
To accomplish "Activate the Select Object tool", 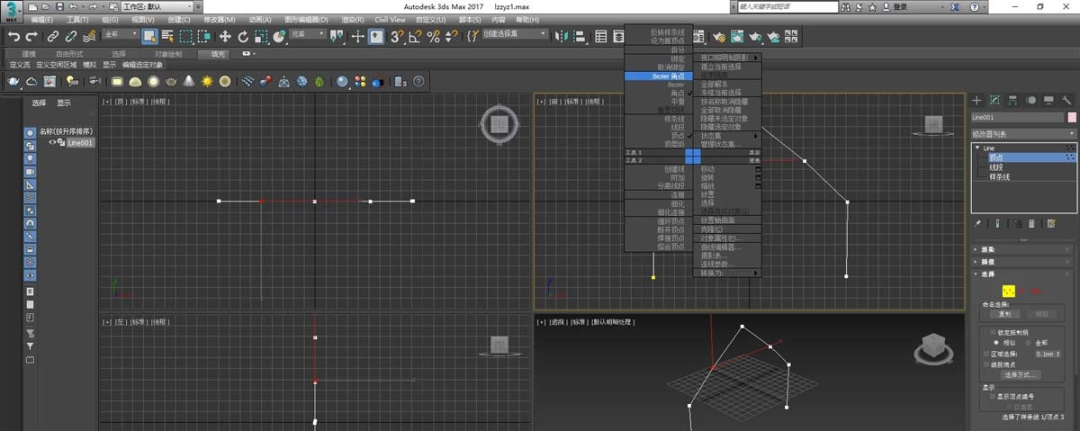I will click(149, 36).
